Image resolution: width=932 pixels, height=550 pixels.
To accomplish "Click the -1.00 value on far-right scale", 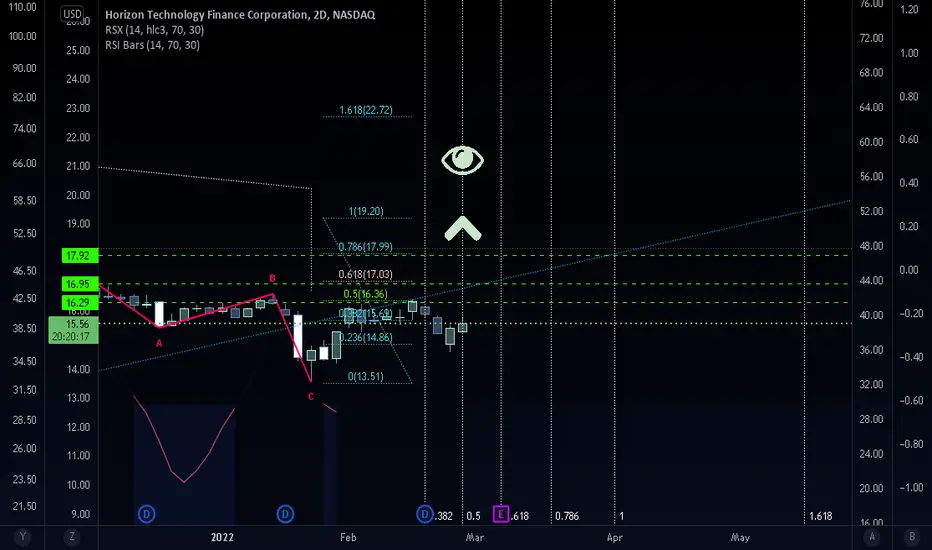I will (911, 488).
